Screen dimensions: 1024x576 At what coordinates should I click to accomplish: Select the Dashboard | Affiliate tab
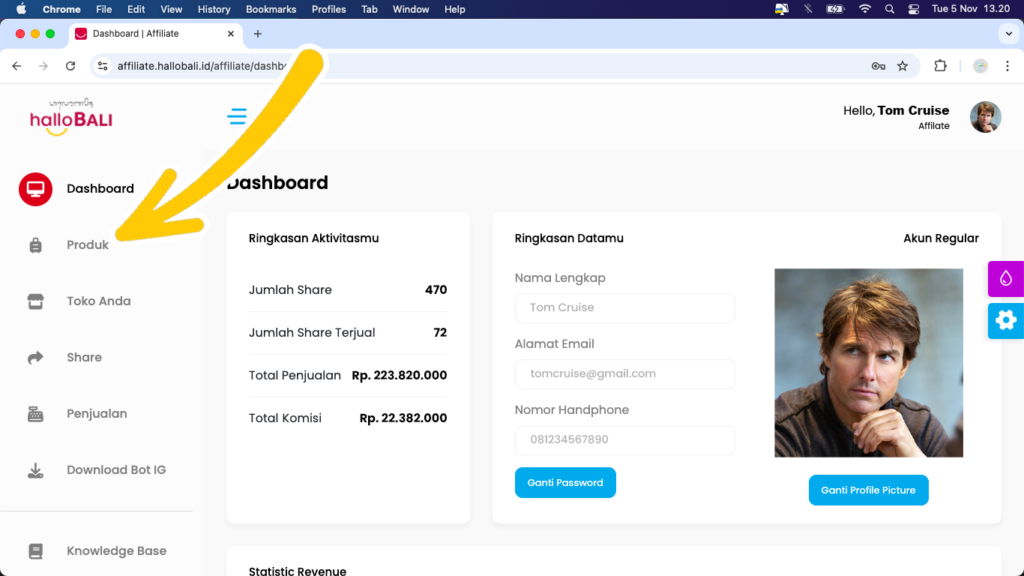tap(155, 34)
